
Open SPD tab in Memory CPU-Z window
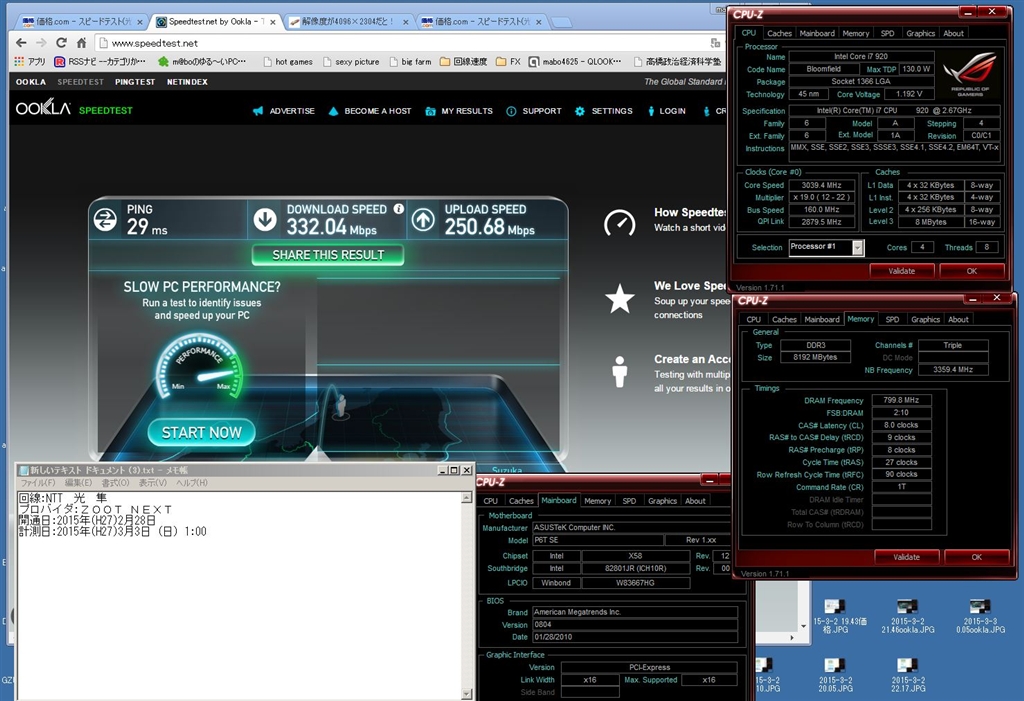tap(892, 319)
